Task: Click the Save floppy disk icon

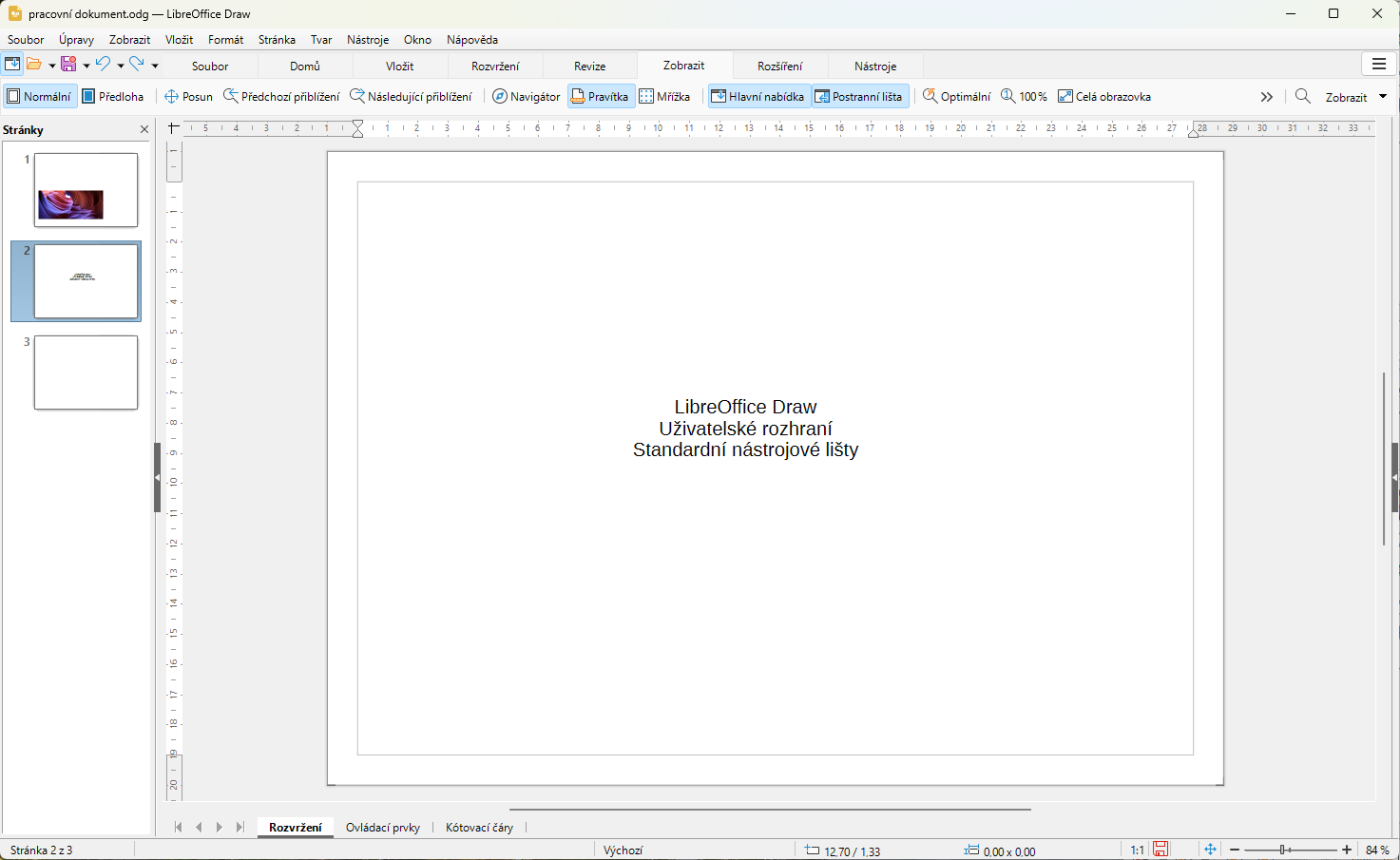Action: [x=68, y=65]
